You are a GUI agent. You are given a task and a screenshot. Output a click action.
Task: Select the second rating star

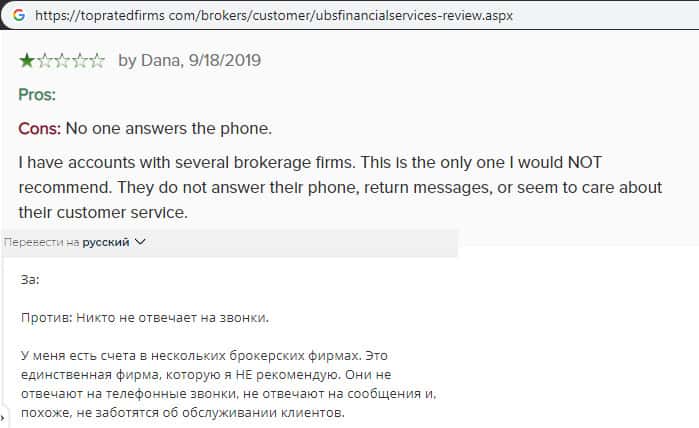pos(44,61)
